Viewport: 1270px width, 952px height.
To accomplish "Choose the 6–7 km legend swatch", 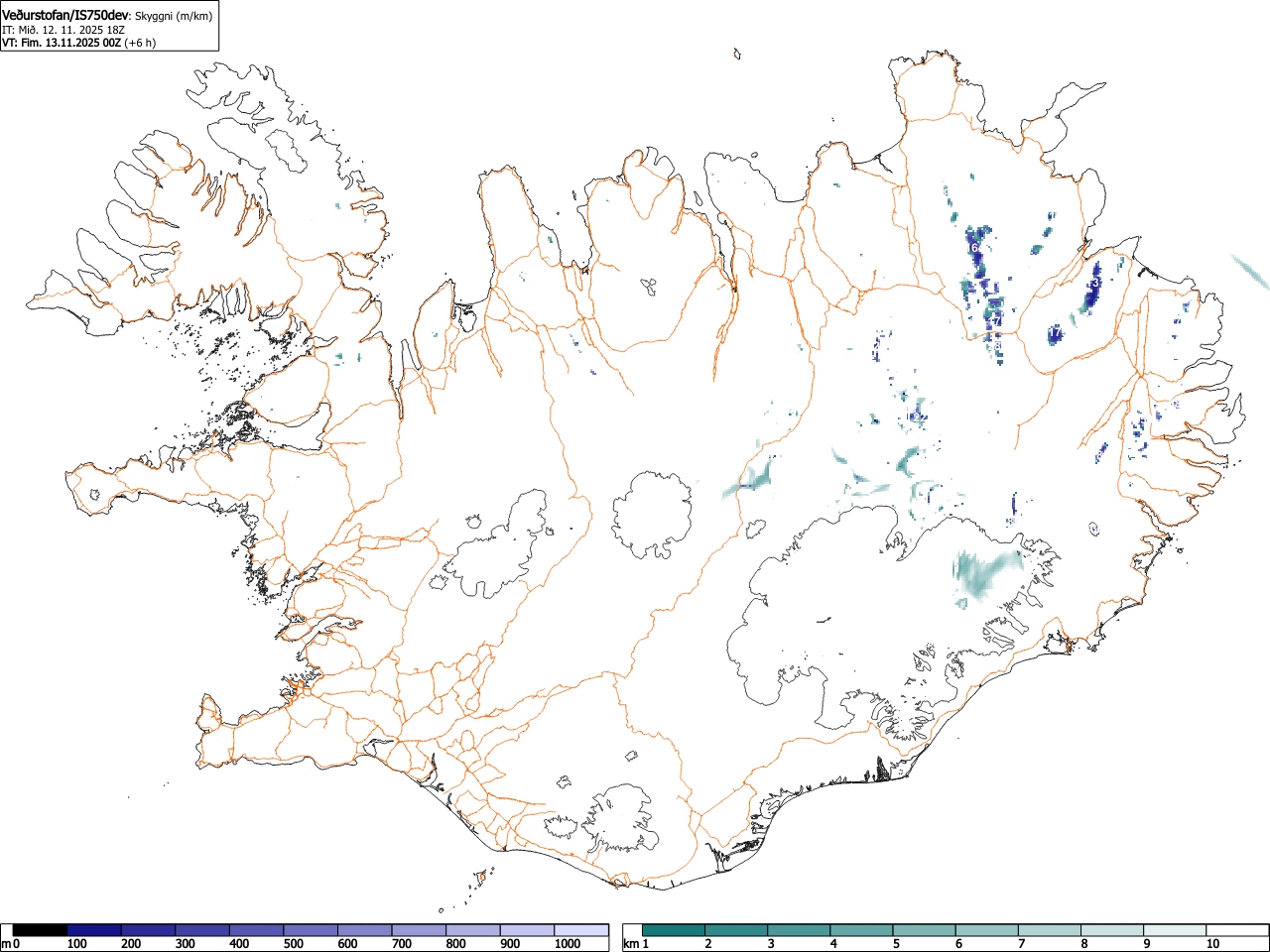I will pyautogui.click(x=987, y=930).
